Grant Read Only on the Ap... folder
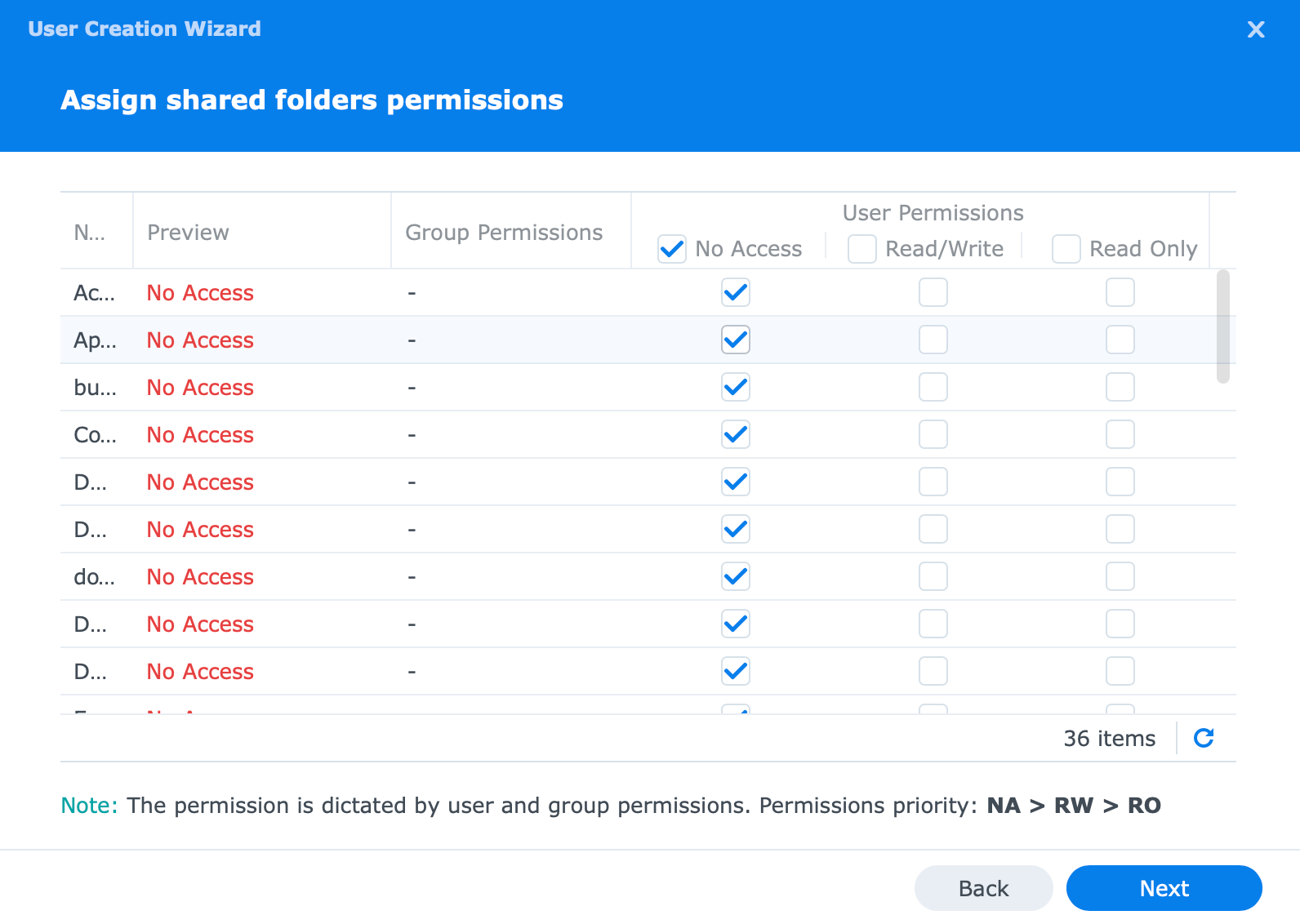The image size is (1300, 924). pos(1120,340)
